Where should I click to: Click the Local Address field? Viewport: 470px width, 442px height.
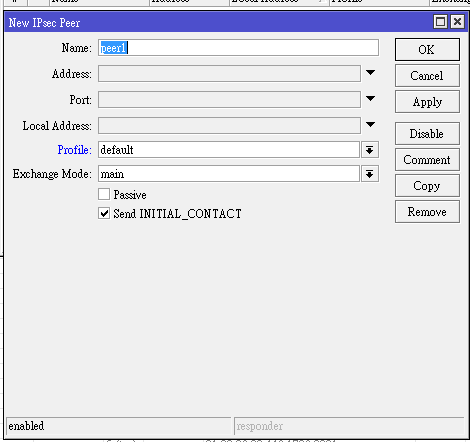click(229, 126)
